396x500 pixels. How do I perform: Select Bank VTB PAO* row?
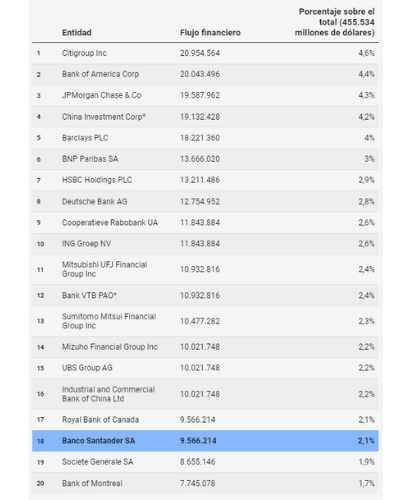(205, 295)
